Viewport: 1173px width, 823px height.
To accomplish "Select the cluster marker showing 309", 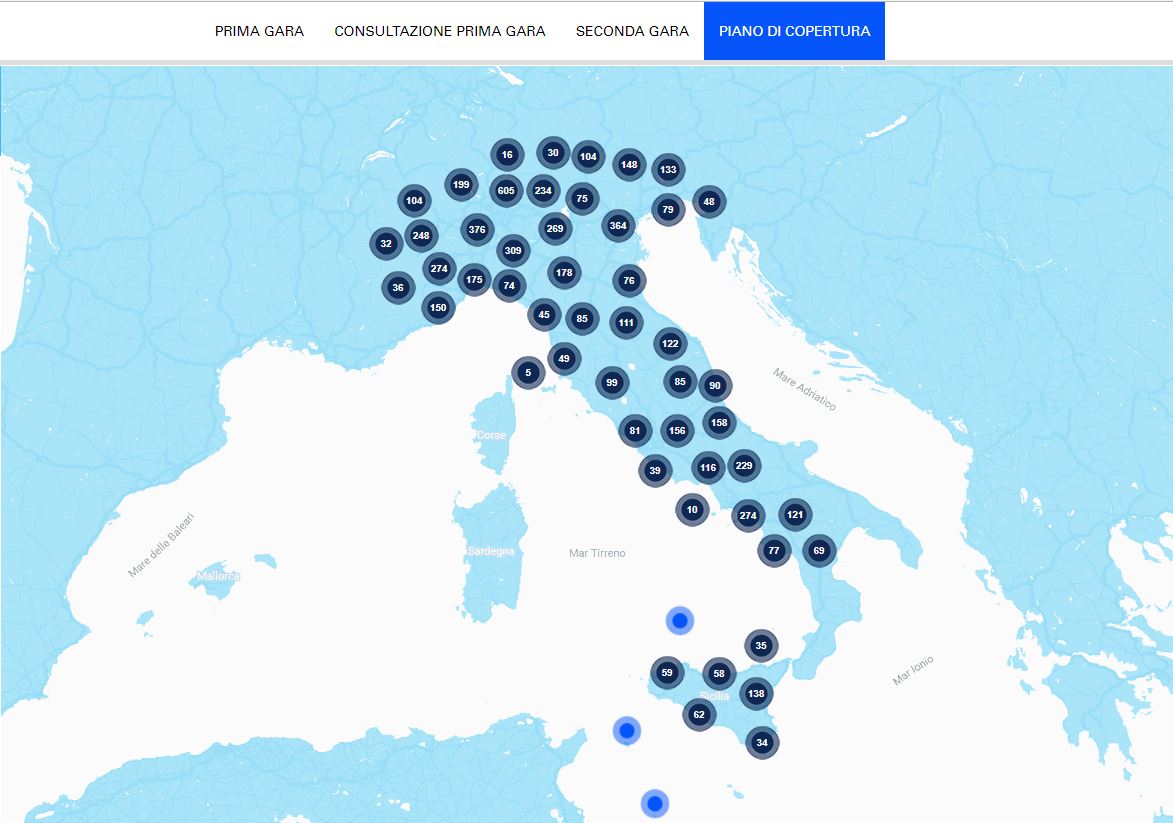I will pos(513,250).
